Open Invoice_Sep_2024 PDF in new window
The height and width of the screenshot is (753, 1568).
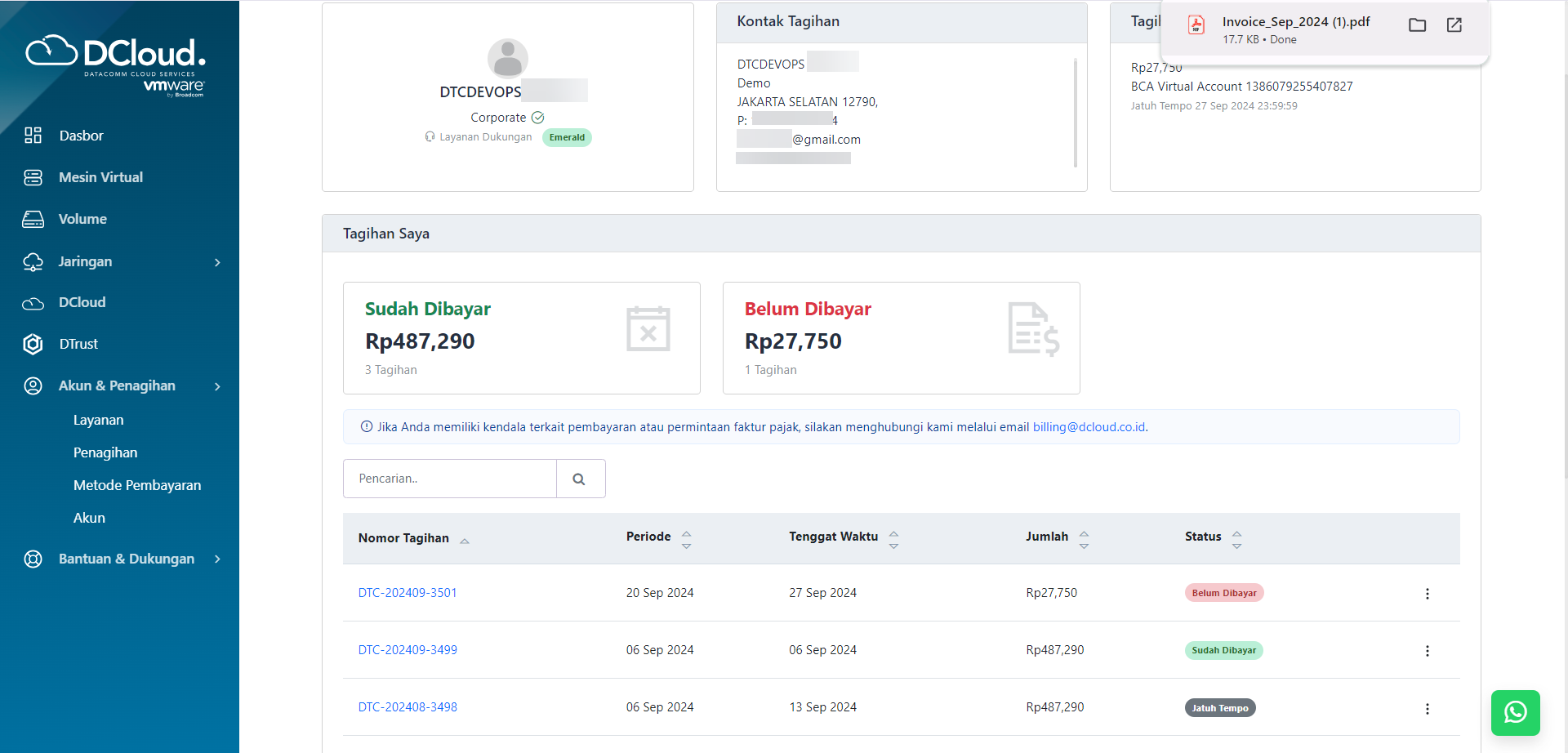point(1454,25)
